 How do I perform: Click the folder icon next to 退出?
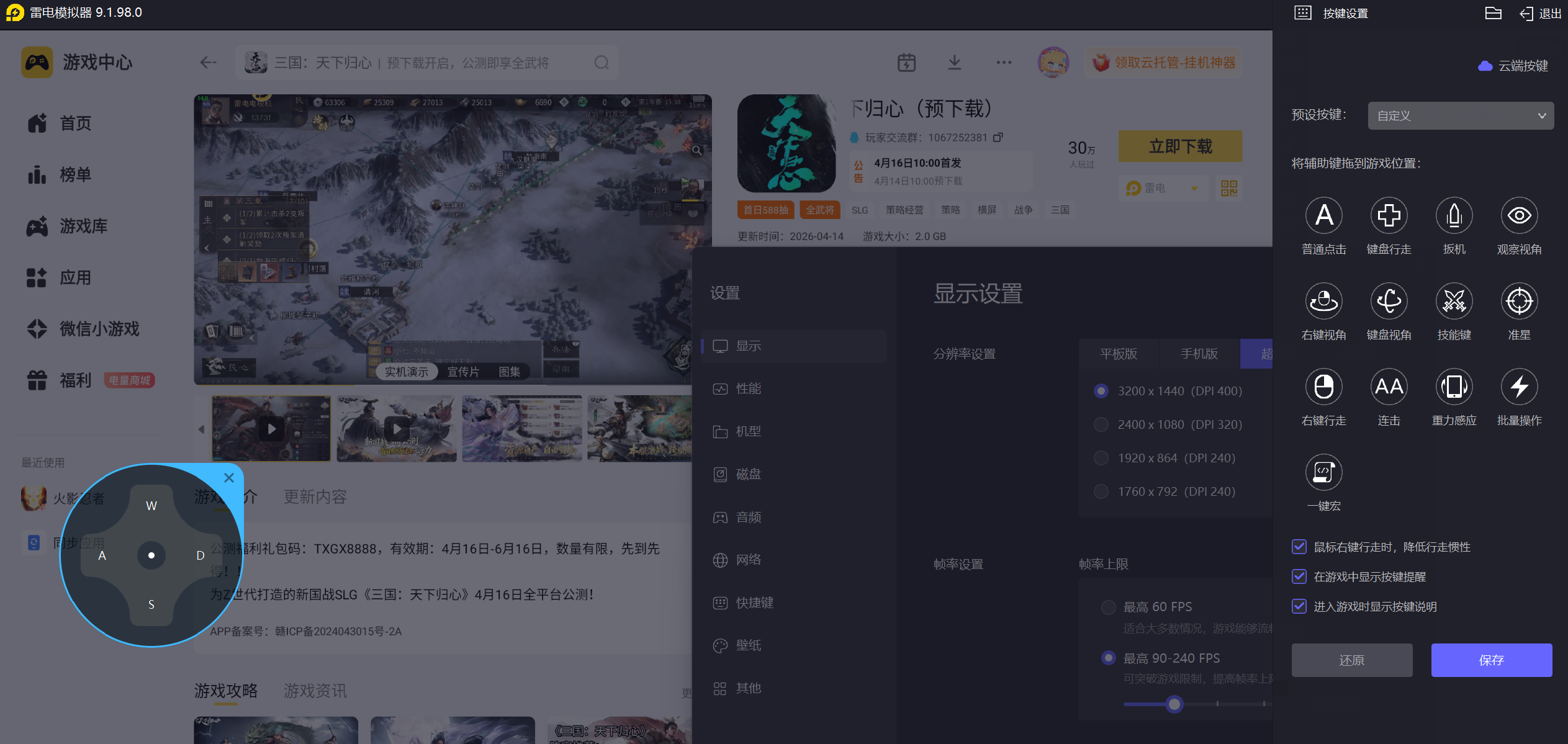(x=1493, y=13)
